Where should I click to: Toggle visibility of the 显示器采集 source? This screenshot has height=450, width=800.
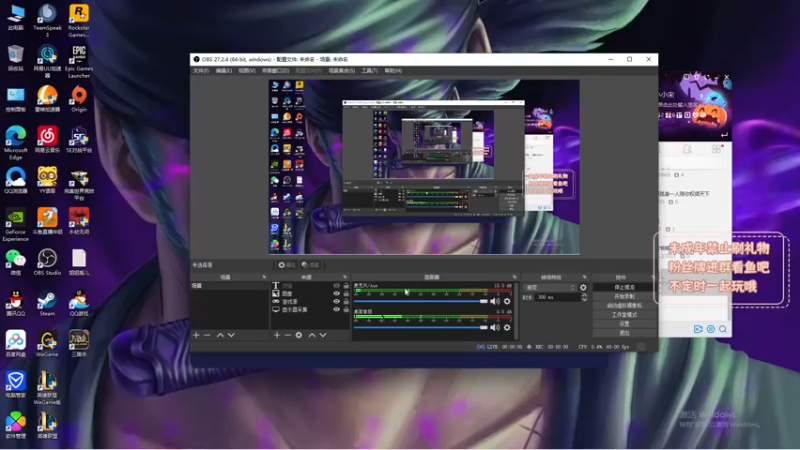[336, 310]
